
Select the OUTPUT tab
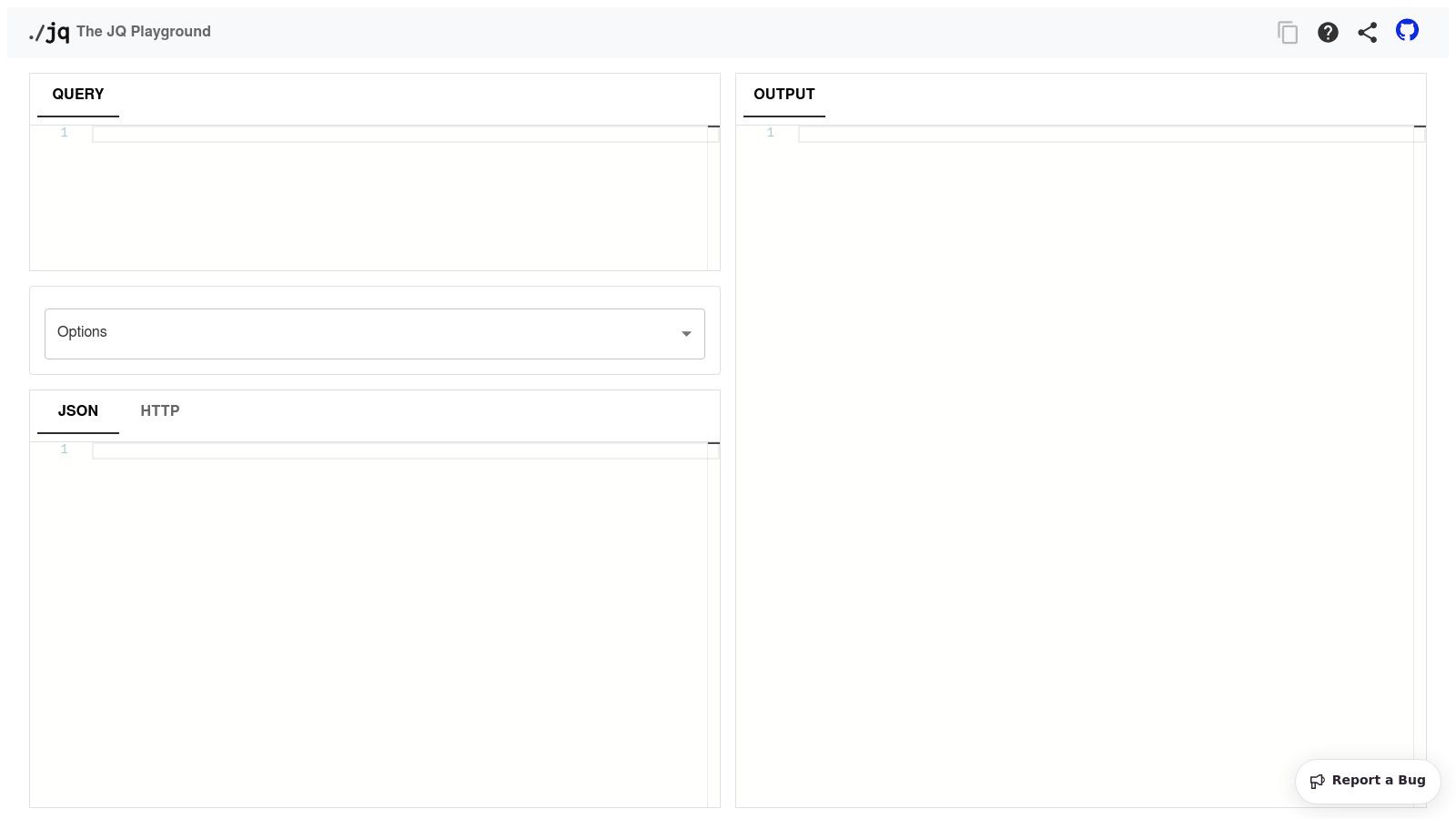(784, 95)
